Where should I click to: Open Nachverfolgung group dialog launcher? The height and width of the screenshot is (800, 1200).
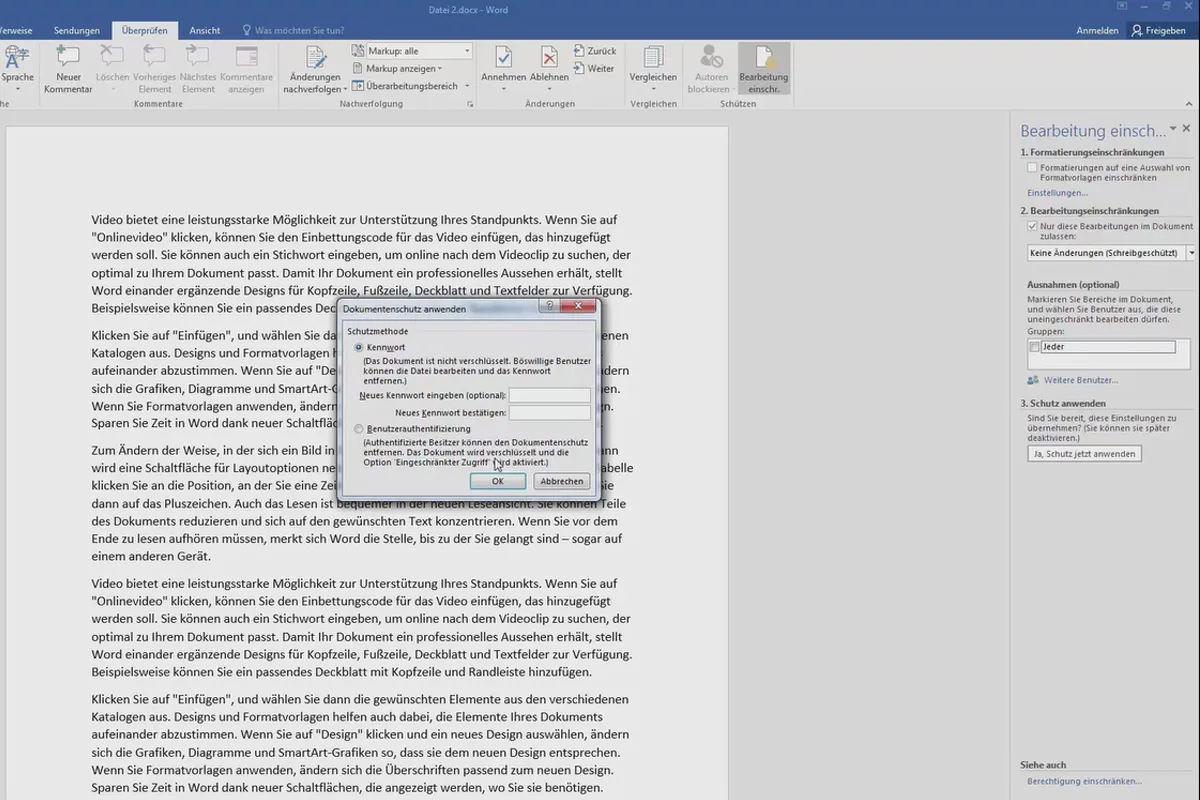coord(468,103)
